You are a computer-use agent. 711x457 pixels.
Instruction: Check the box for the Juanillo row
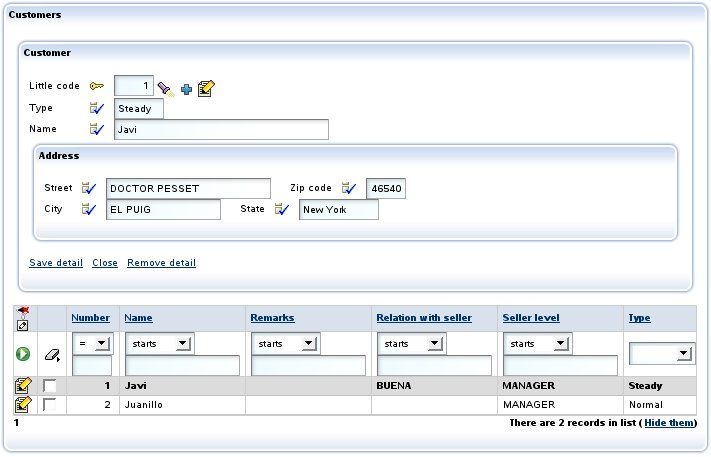coord(49,404)
